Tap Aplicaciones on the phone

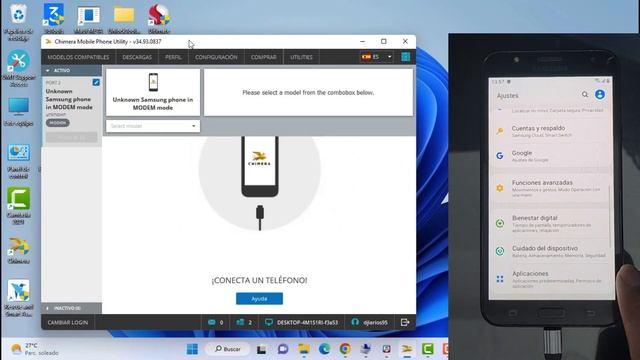point(551,279)
